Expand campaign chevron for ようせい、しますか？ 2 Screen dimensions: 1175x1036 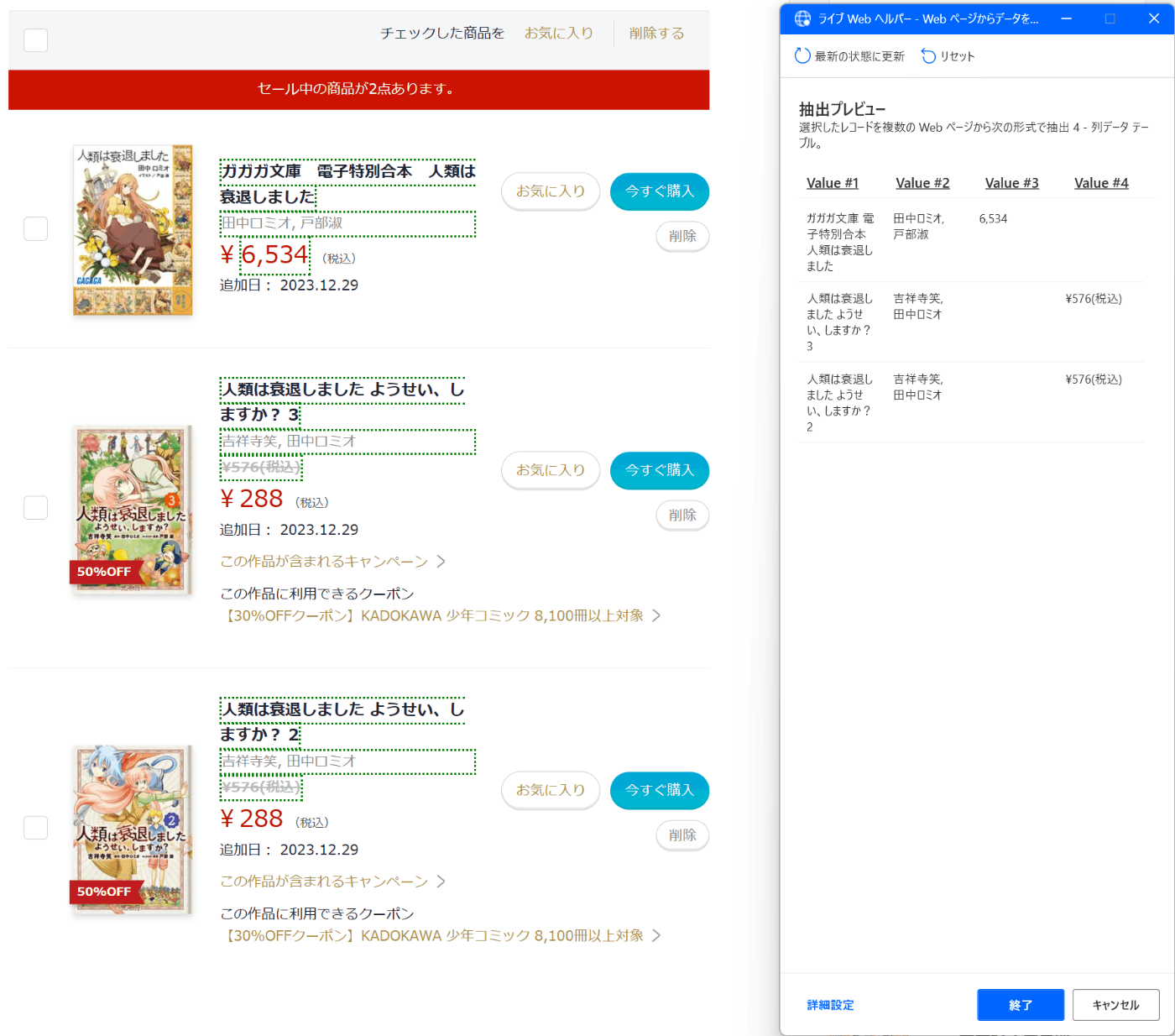[441, 881]
